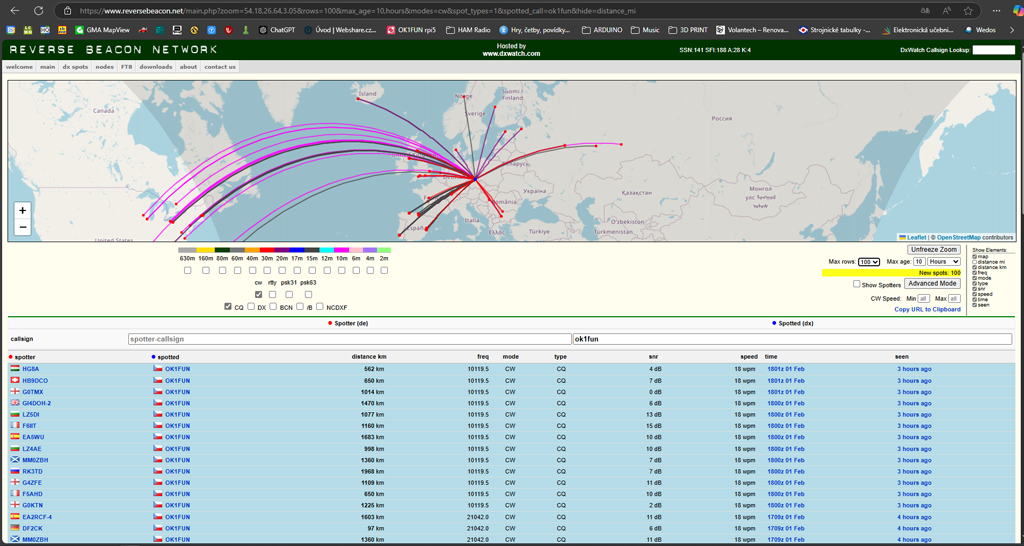Viewport: 1024px width, 546px height.
Task: Enable the distance mi element checkbox
Action: coord(974,262)
